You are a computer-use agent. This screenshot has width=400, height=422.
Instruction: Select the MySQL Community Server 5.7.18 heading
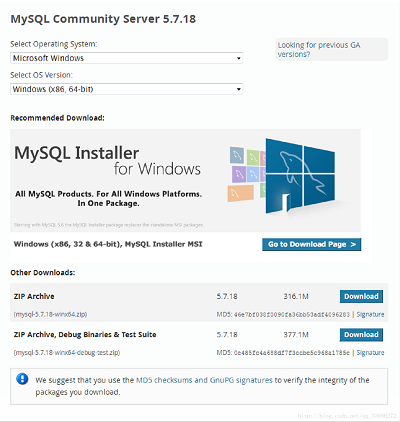click(x=103, y=19)
